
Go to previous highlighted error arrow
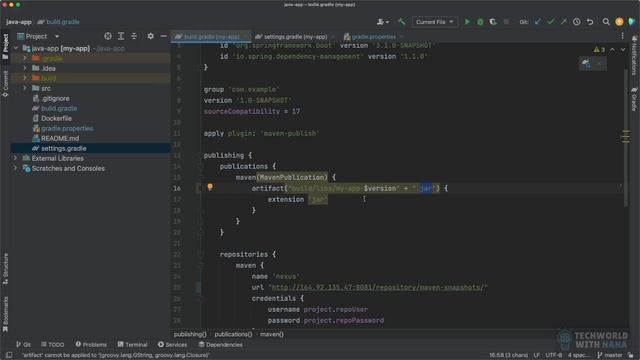point(612,49)
